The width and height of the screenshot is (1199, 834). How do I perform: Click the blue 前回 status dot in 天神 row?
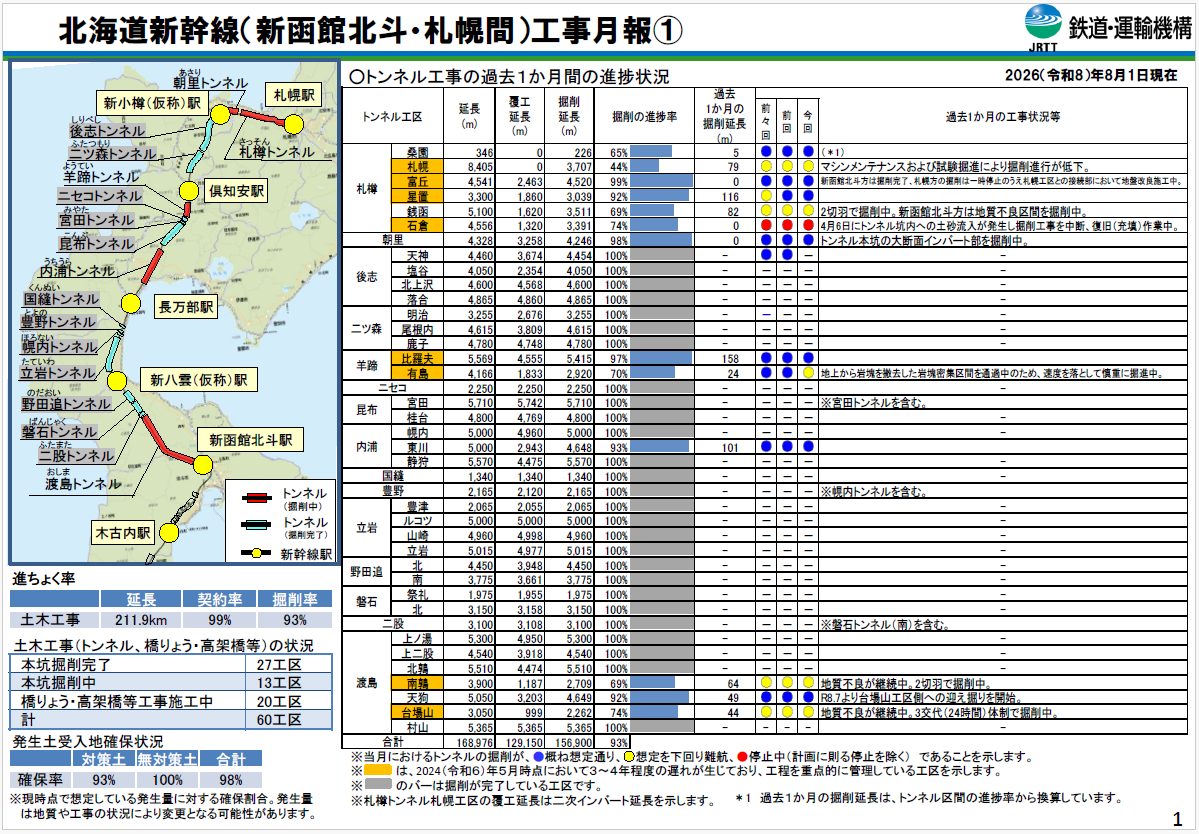point(787,255)
